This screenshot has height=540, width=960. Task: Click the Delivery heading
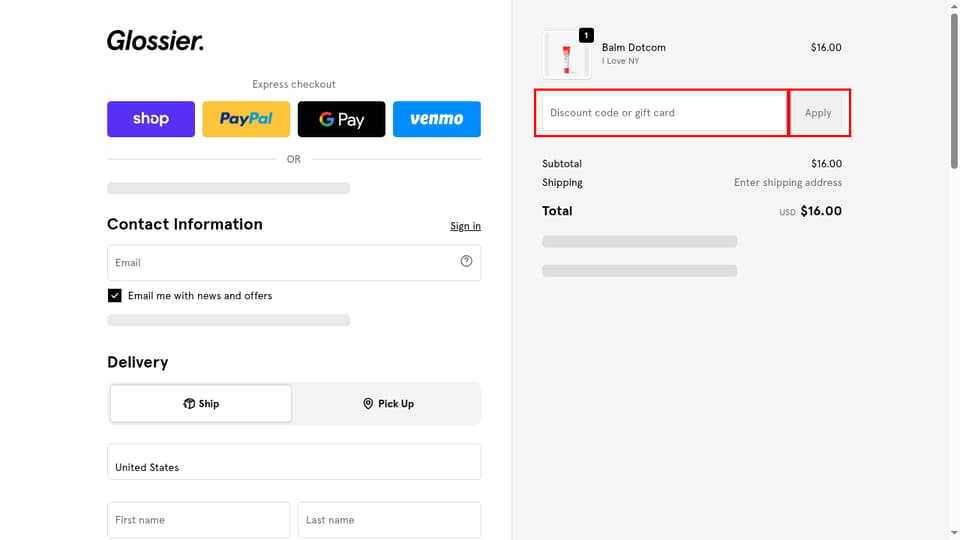(138, 362)
